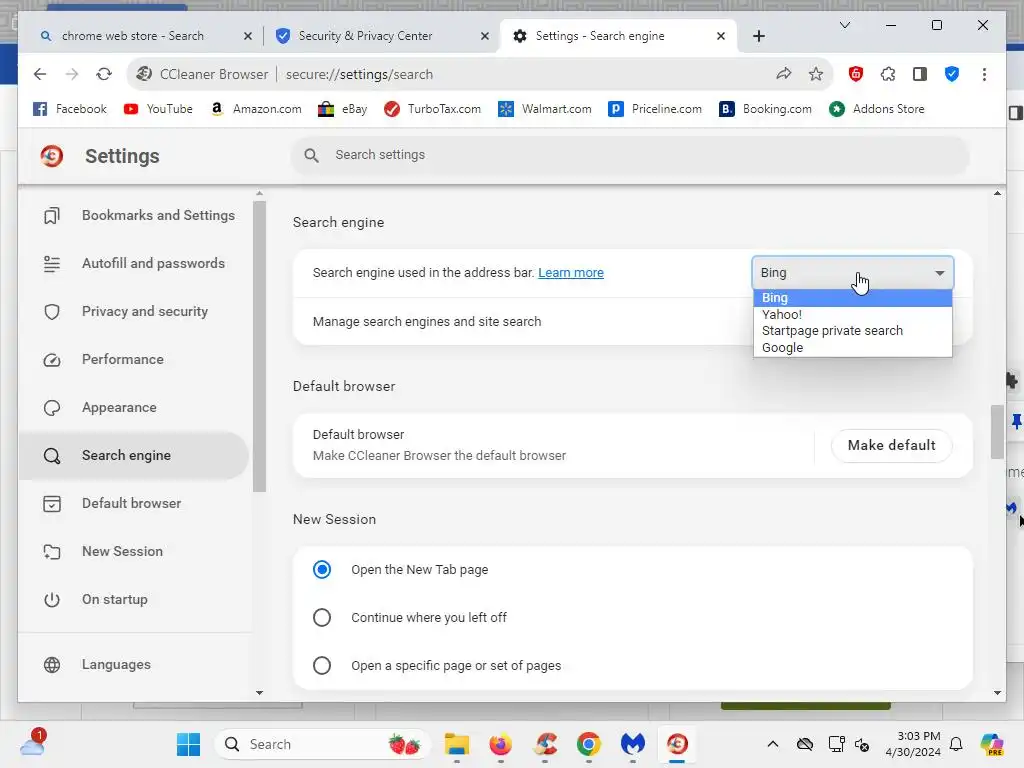Open Malwarebytes from the taskbar
Screen dimensions: 1024x768
(632, 744)
